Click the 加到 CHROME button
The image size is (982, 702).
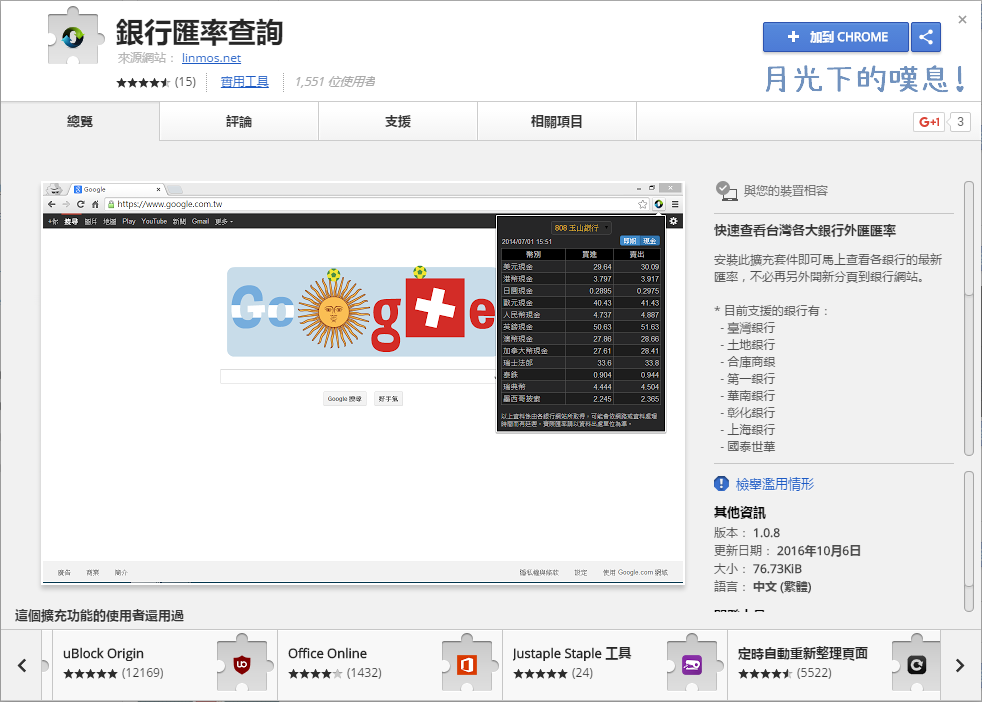coord(835,36)
